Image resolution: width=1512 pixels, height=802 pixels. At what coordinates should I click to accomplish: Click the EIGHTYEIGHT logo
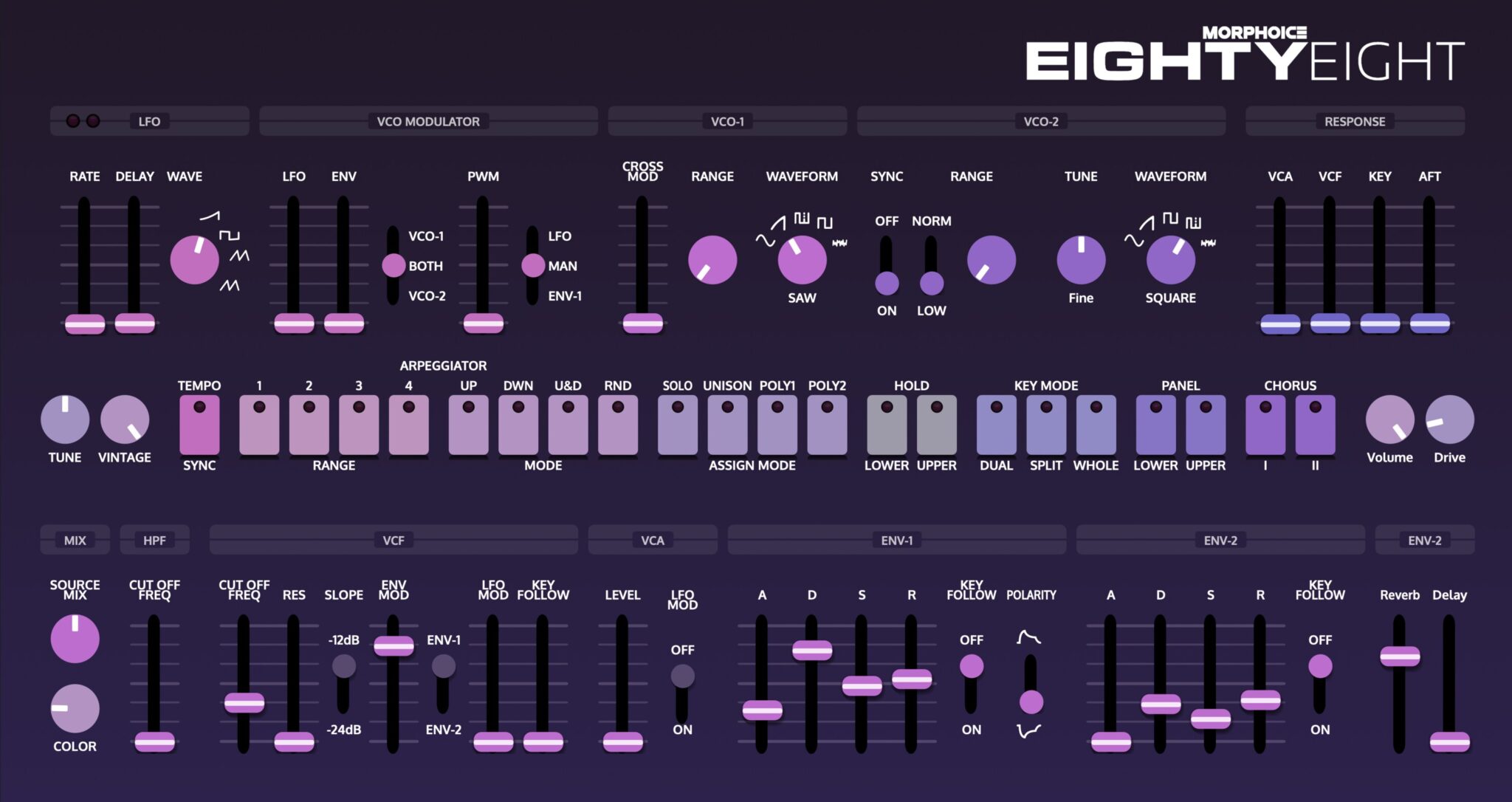1245,54
